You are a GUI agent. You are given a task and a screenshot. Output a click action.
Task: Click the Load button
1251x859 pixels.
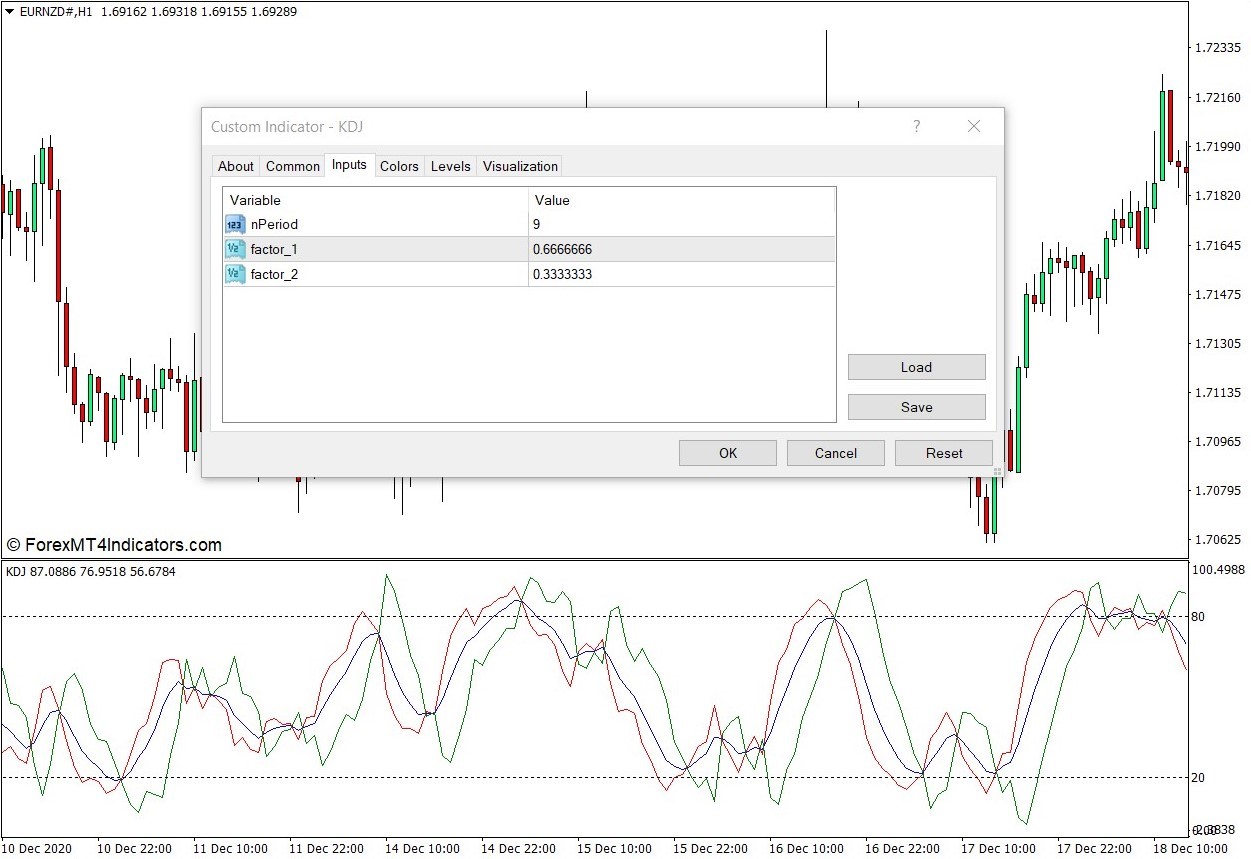pos(917,367)
